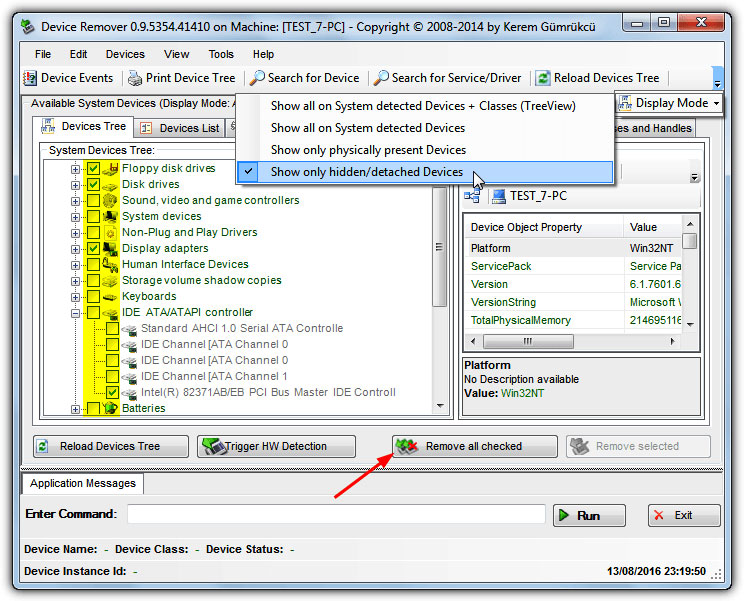Collapse the IDE ATA/ATAPI controller node
The width and height of the screenshot is (744, 601).
[76, 313]
